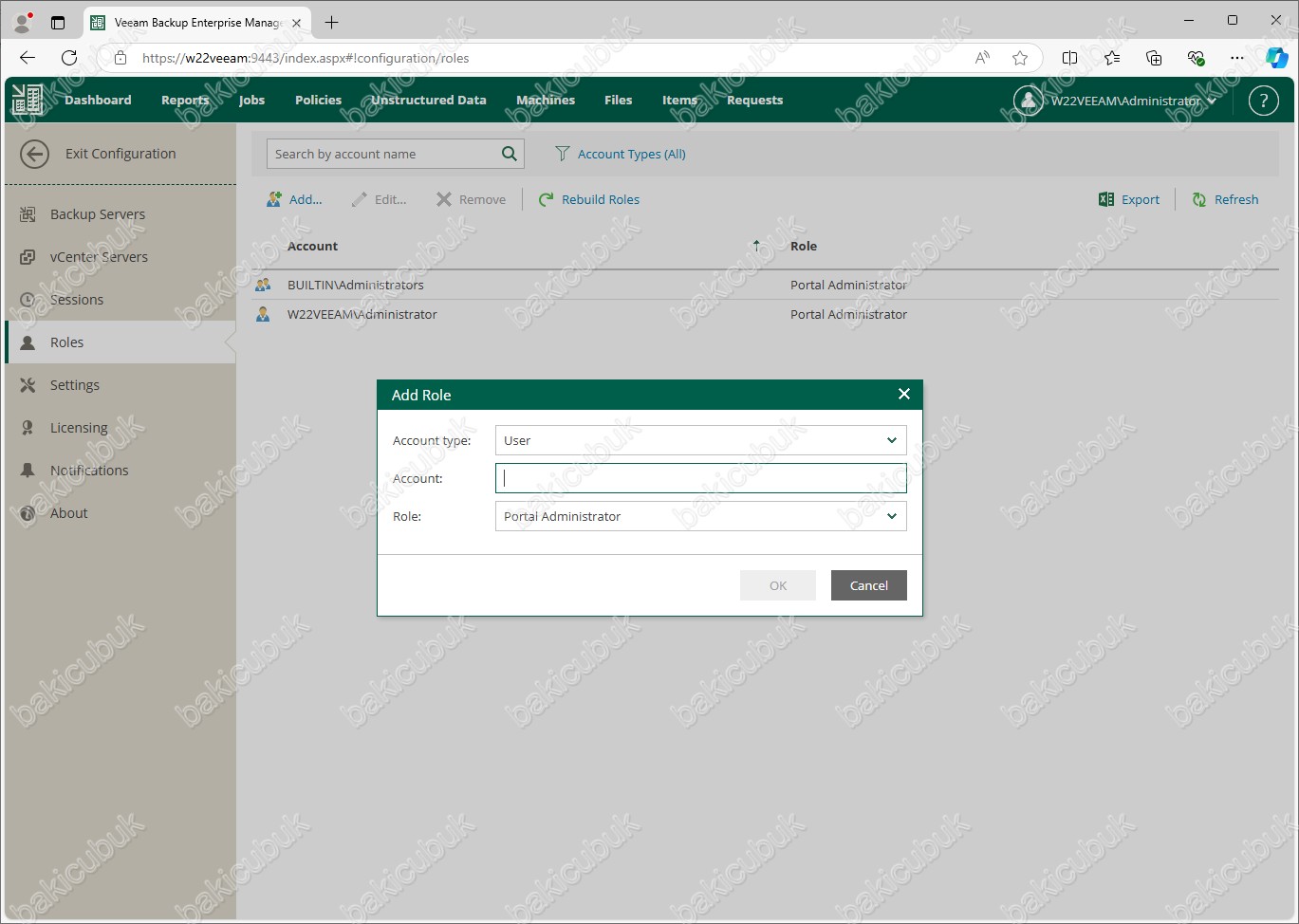Expand the W22VEEAM\Administrator user menu
1299x924 pixels.
point(1212,101)
